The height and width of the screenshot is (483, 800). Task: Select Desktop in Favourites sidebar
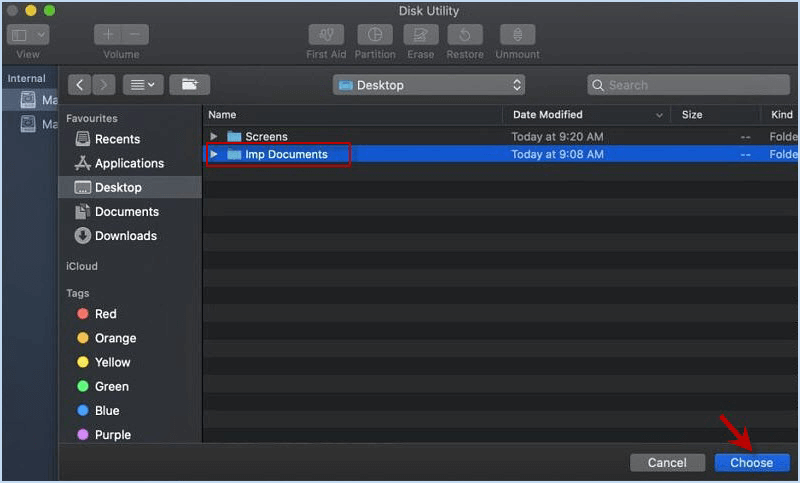pos(130,187)
